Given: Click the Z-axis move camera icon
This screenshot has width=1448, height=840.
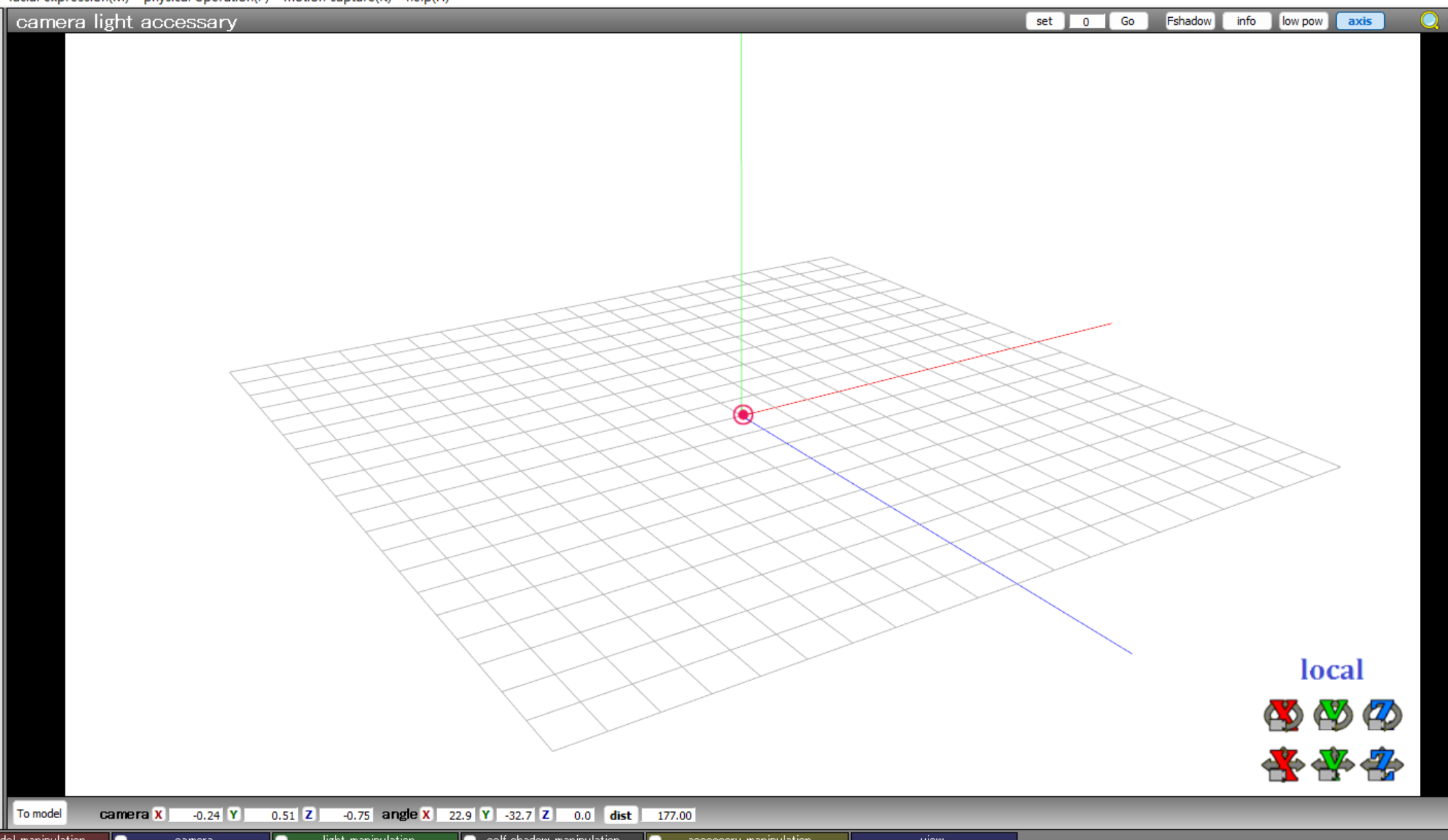Looking at the screenshot, I should [1382, 765].
